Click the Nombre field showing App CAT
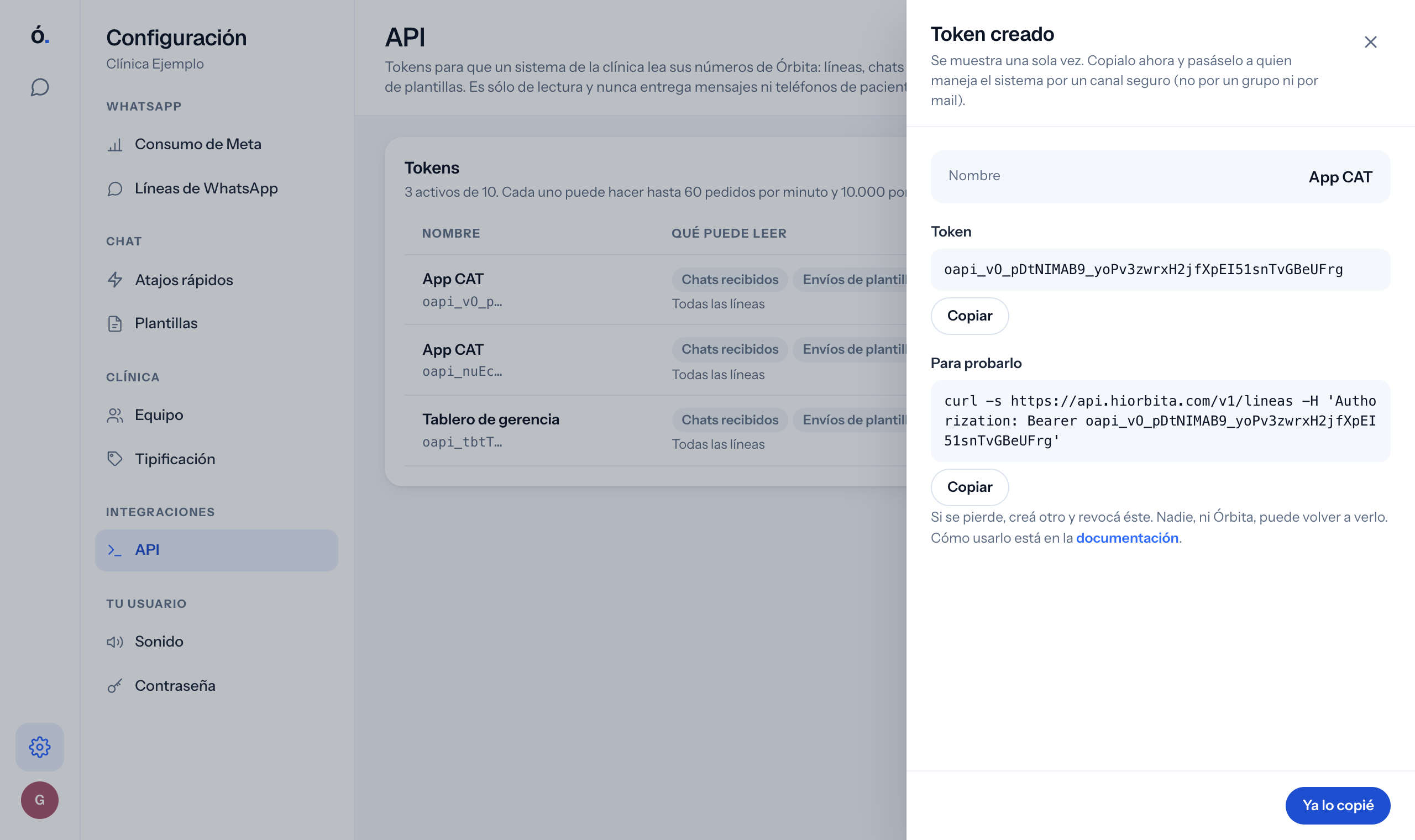Image resolution: width=1415 pixels, height=840 pixels. tap(1160, 177)
